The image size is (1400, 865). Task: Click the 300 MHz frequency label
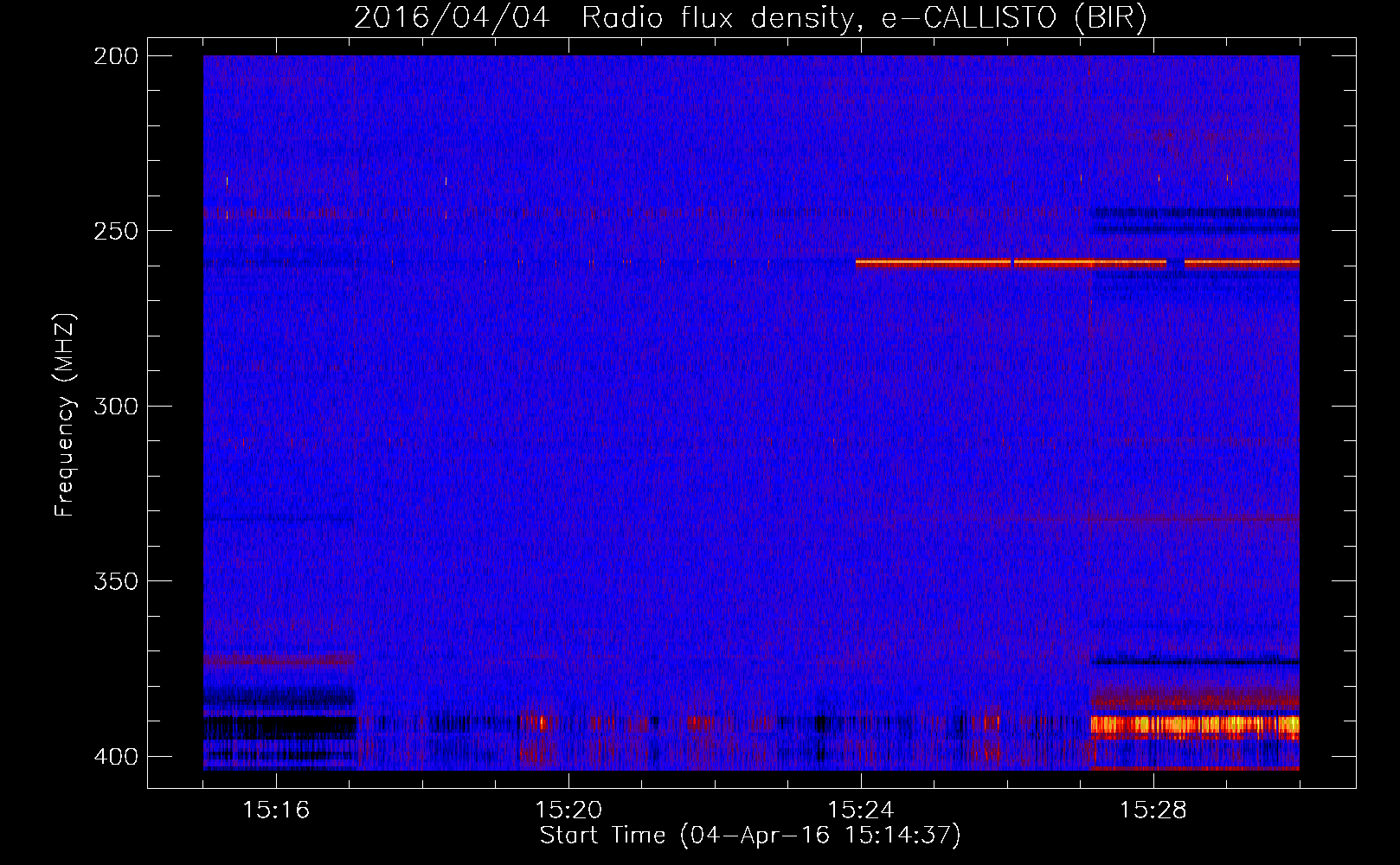click(x=116, y=406)
